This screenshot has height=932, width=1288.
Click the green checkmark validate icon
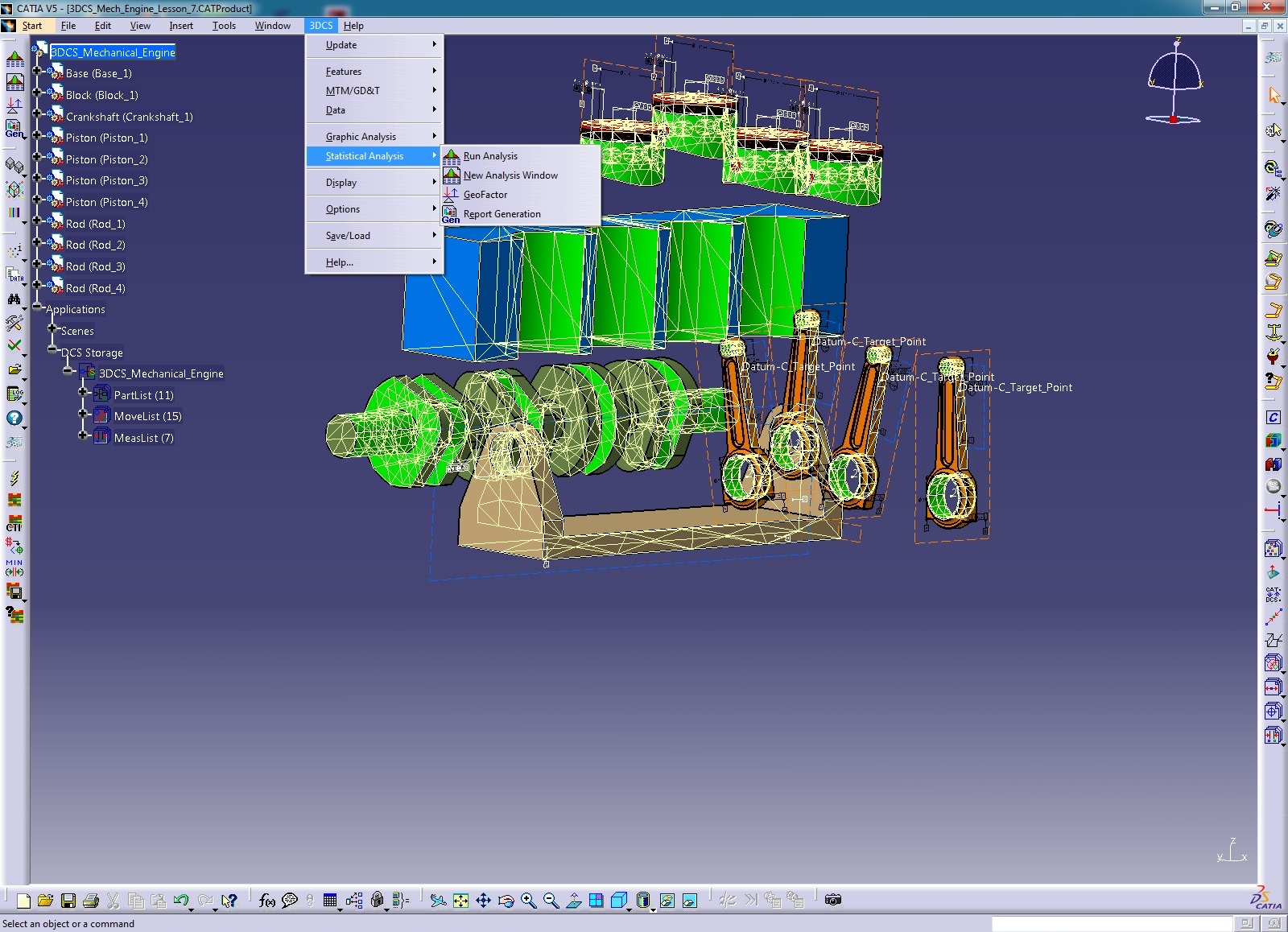click(x=14, y=345)
